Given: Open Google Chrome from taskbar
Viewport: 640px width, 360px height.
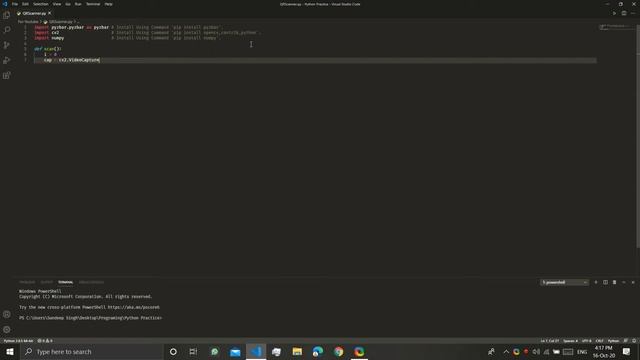Looking at the screenshot, I should [x=338, y=351].
